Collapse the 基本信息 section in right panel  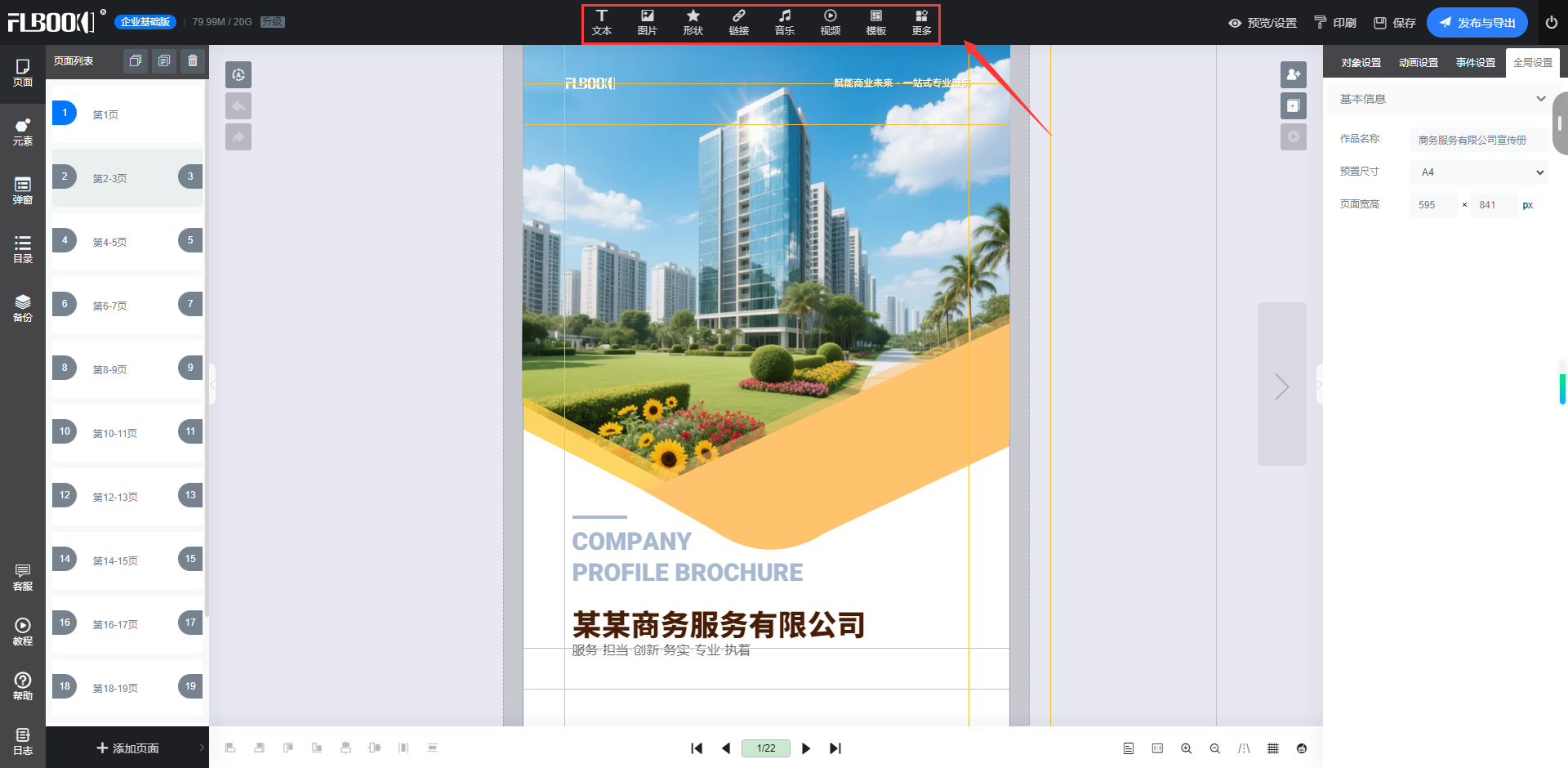click(x=1542, y=99)
